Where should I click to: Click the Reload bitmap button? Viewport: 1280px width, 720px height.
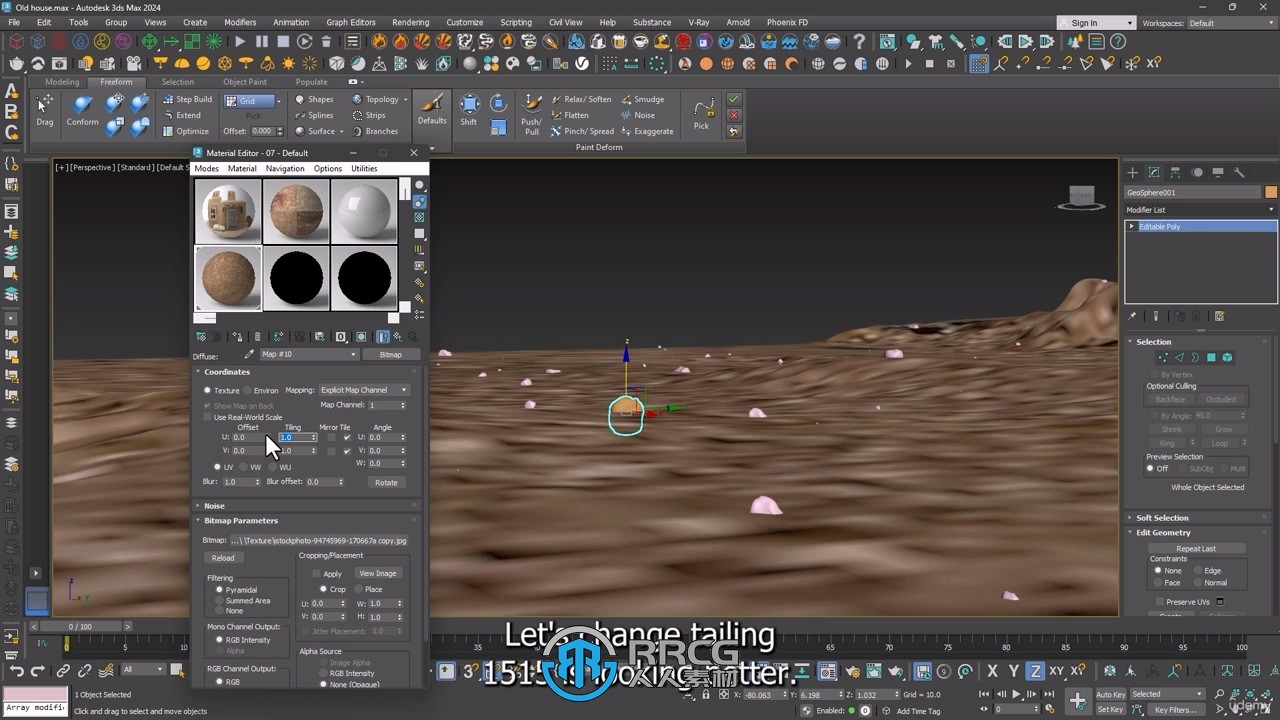(x=223, y=558)
